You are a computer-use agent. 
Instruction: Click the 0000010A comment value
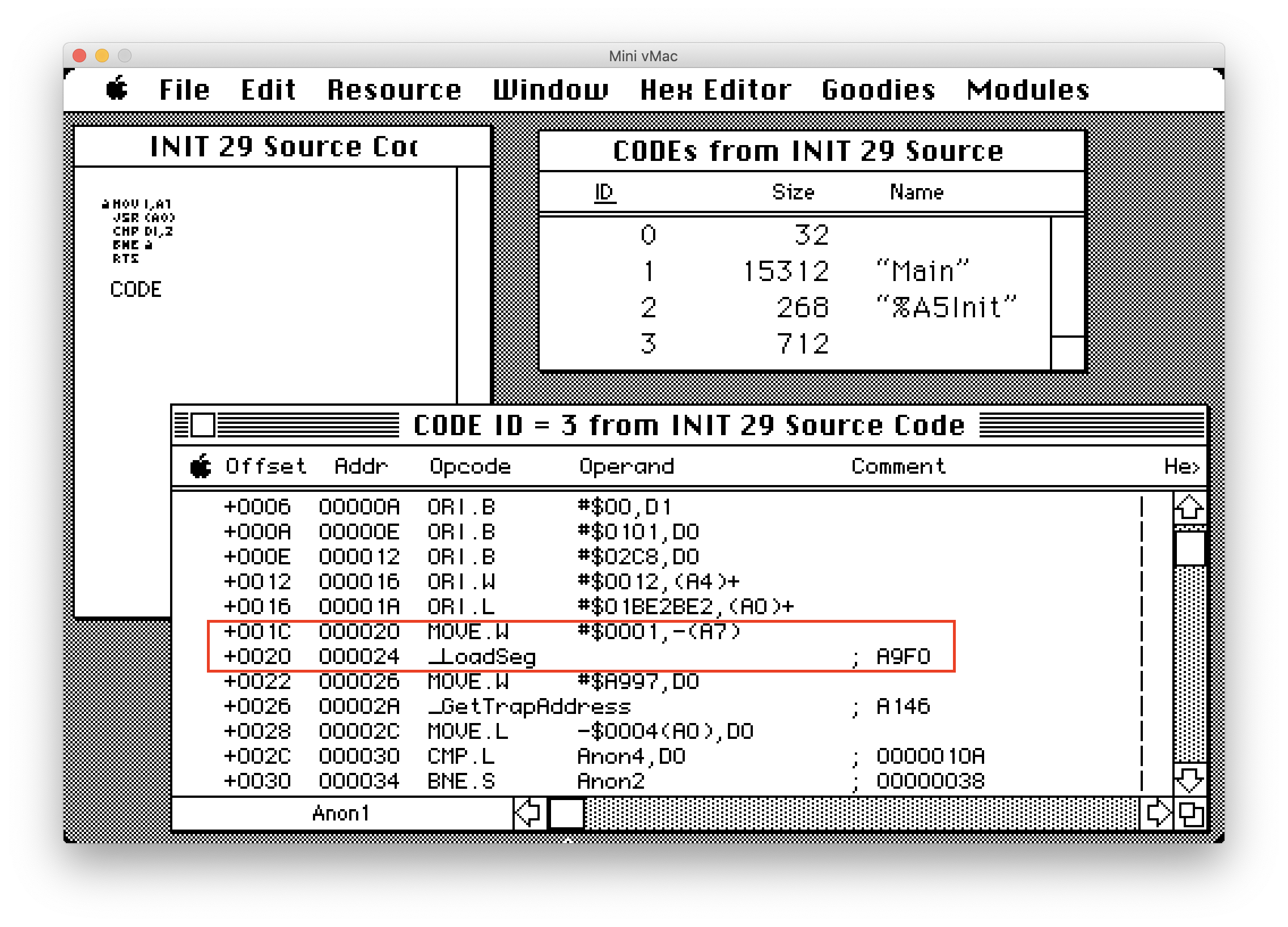tap(930, 756)
